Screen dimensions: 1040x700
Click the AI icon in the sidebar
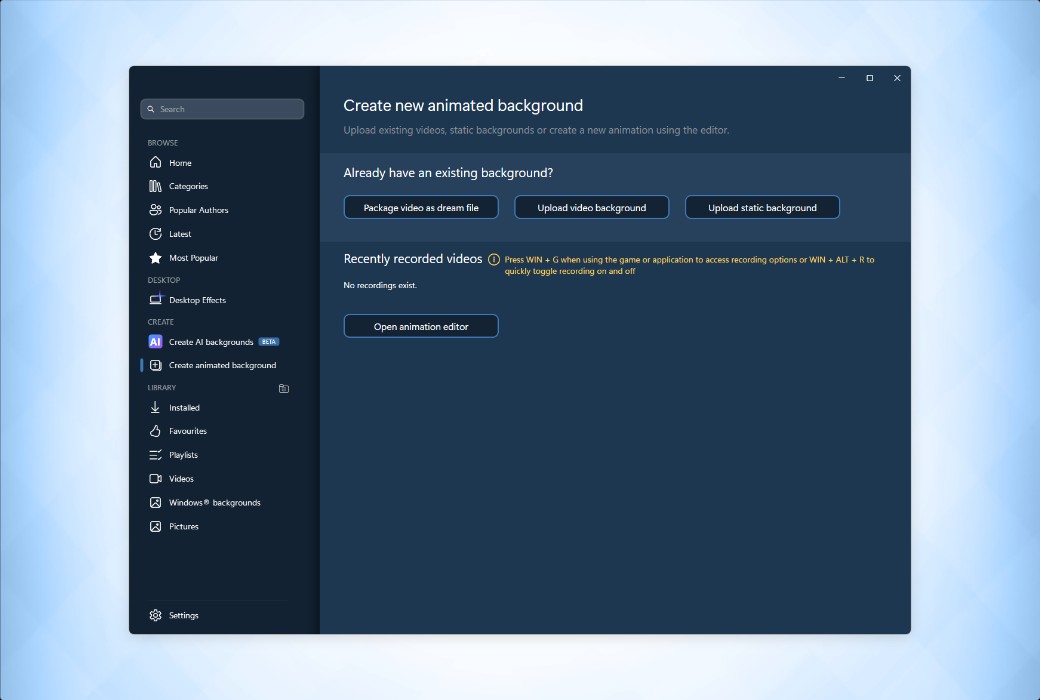pos(155,342)
